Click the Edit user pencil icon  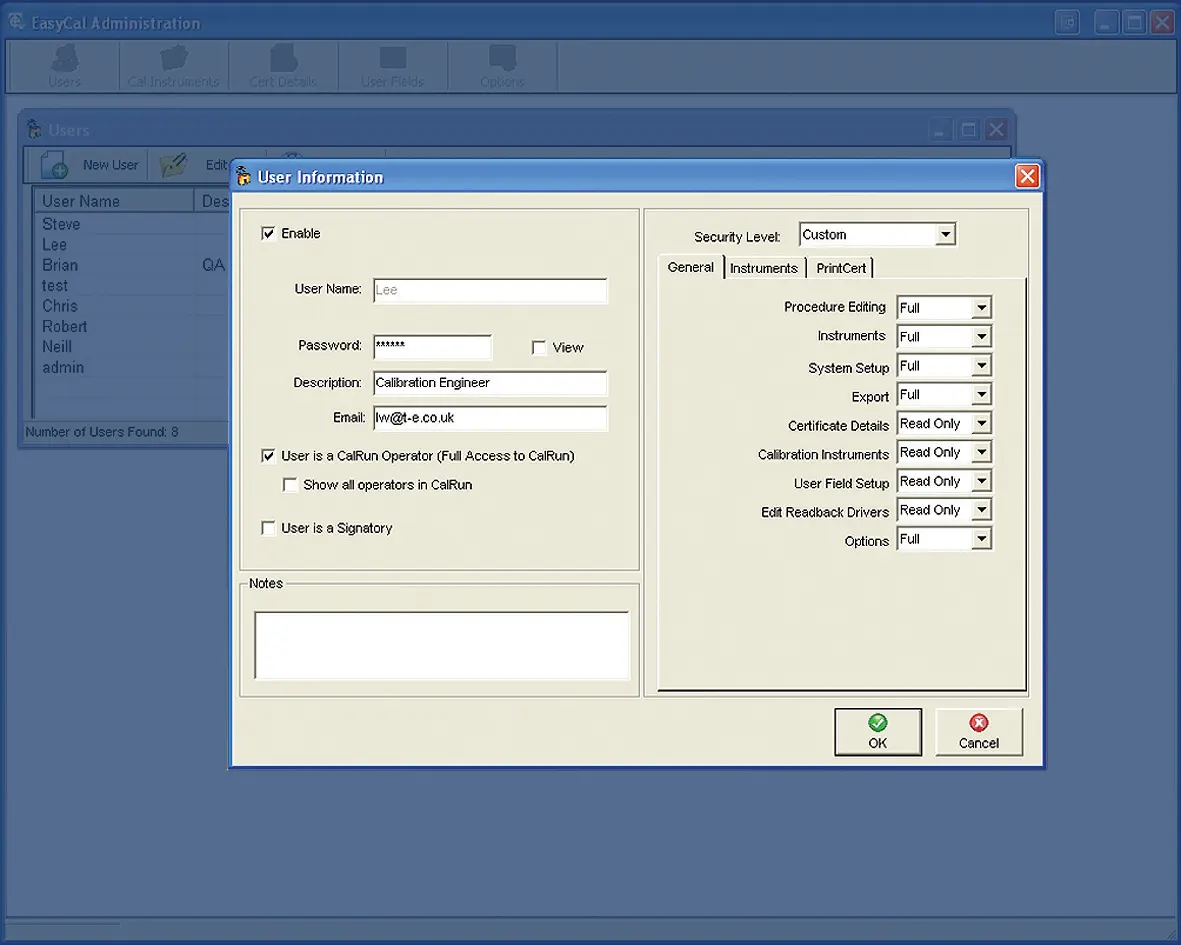172,164
